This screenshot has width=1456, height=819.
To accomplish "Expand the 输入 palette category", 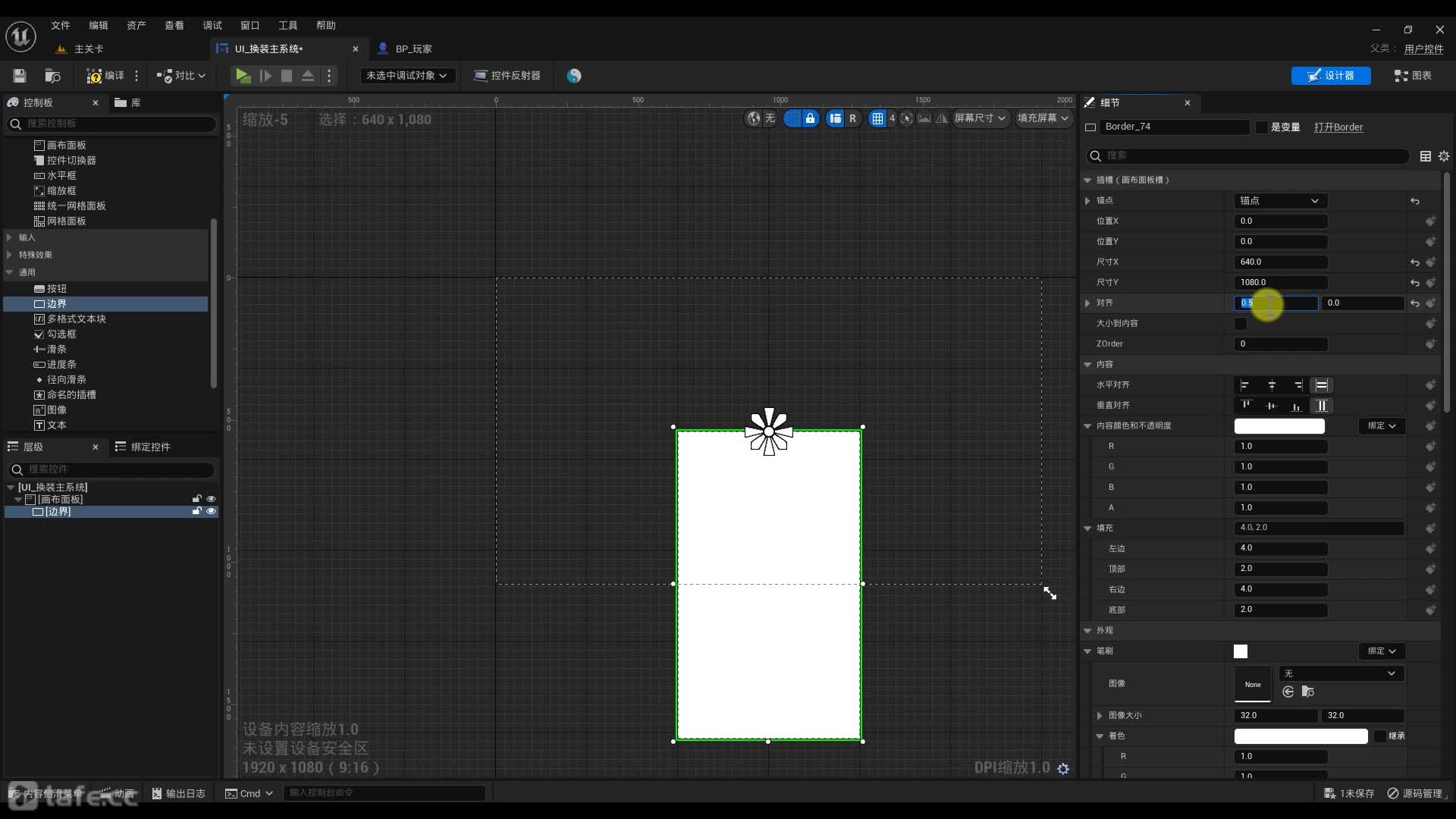I will (x=9, y=237).
